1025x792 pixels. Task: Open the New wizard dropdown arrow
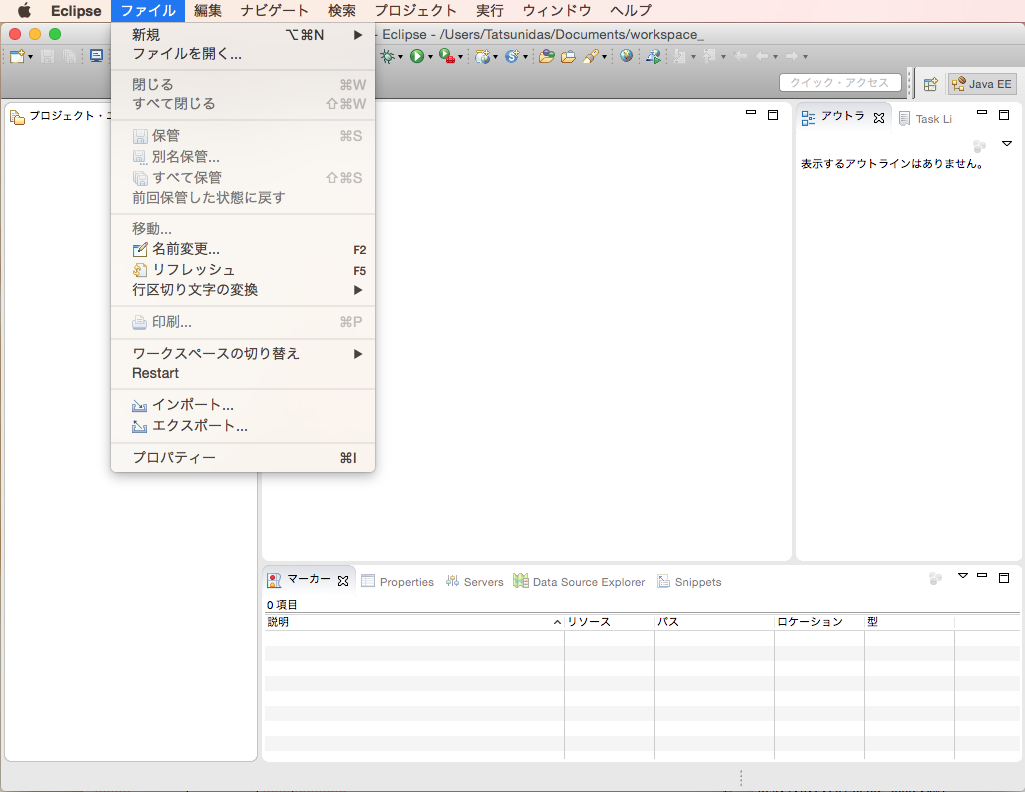click(30, 57)
